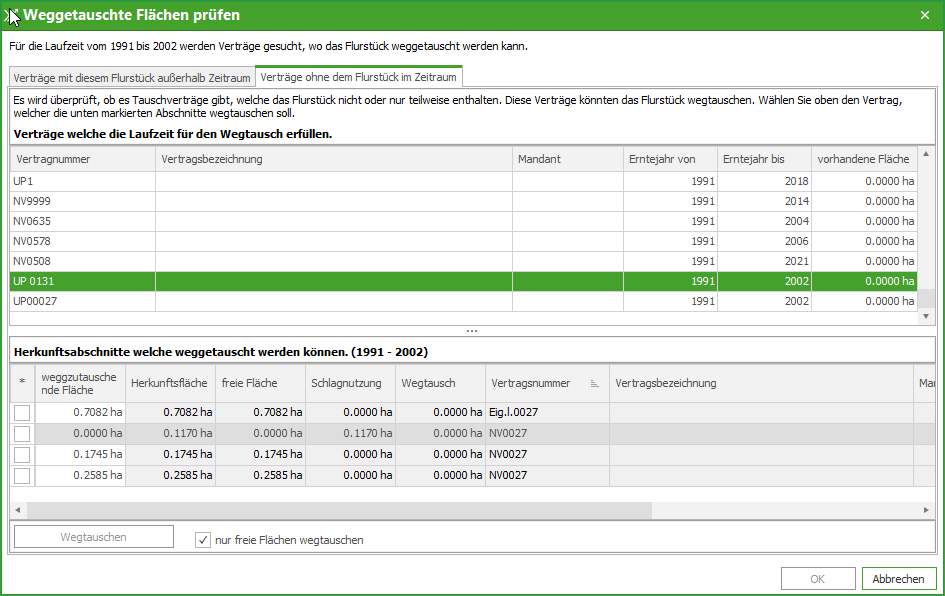This screenshot has width=945, height=596.
Task: Click the sort icon in lower Vertragsnummer header
Action: 595,383
